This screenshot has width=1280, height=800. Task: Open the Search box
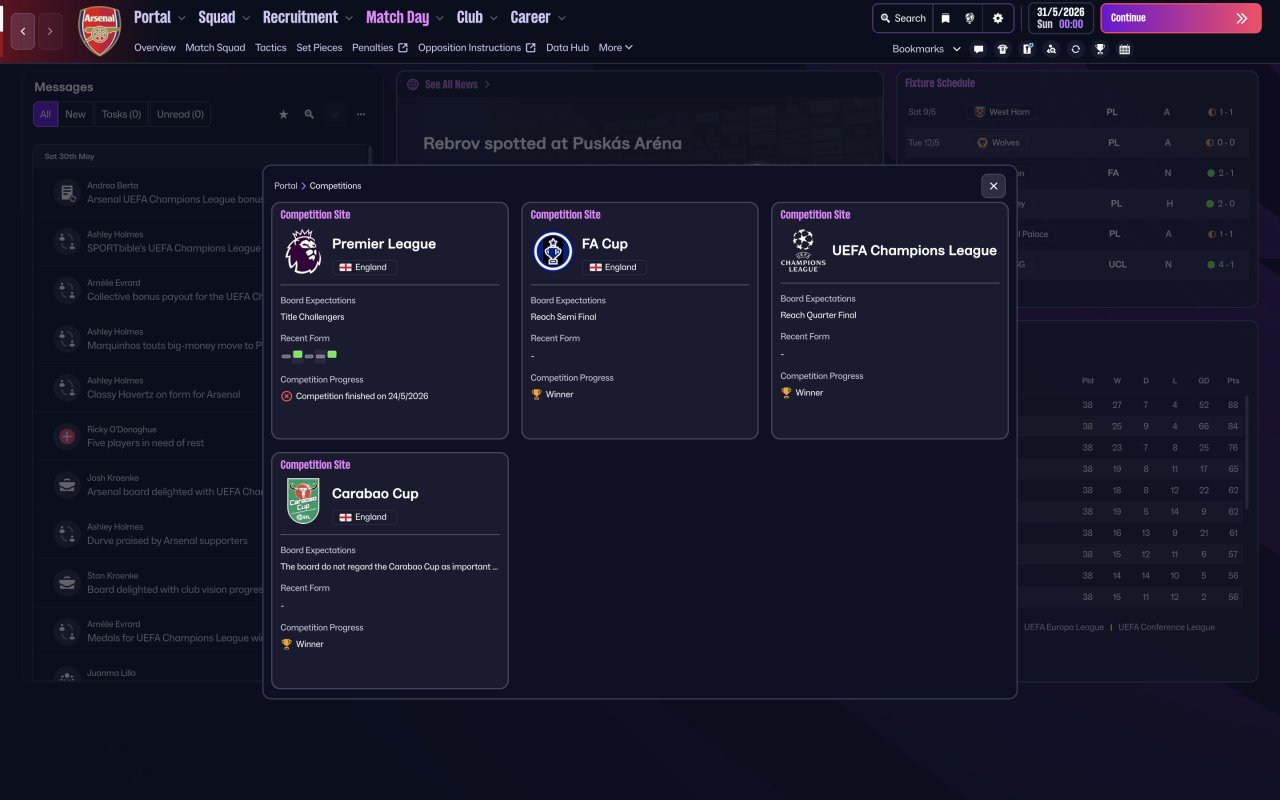[903, 18]
